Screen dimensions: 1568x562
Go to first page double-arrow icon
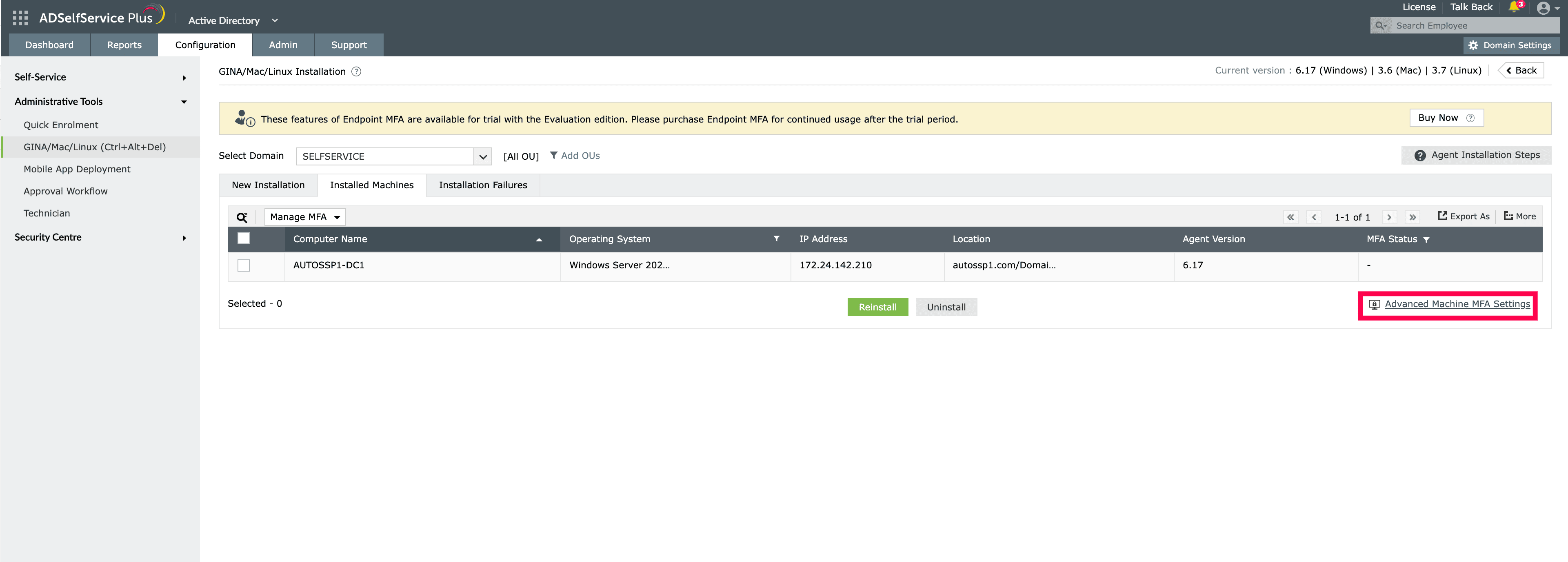click(1290, 217)
